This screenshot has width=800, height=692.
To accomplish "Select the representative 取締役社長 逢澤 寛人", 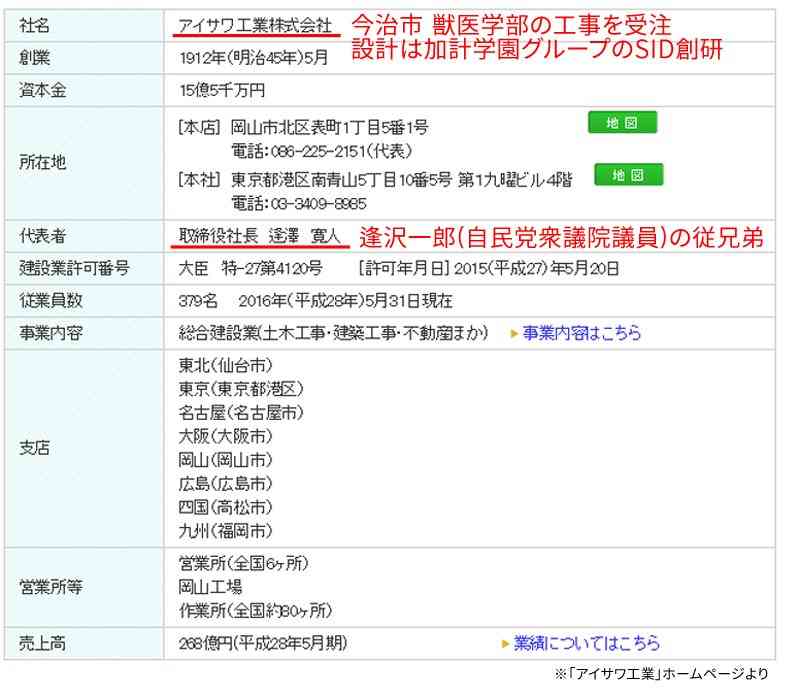I will 259,236.
